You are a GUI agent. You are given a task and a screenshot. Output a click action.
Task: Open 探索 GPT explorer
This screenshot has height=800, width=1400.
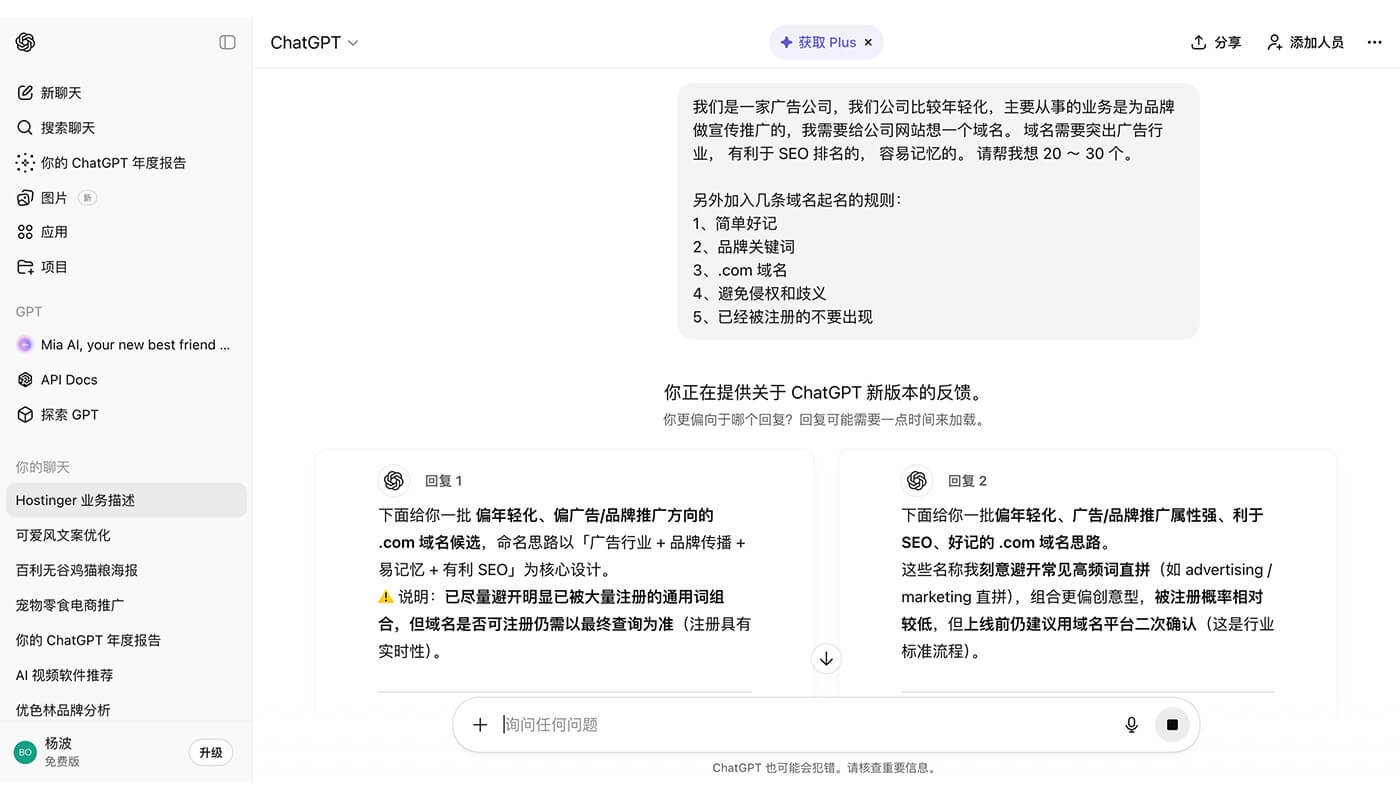[x=69, y=415]
